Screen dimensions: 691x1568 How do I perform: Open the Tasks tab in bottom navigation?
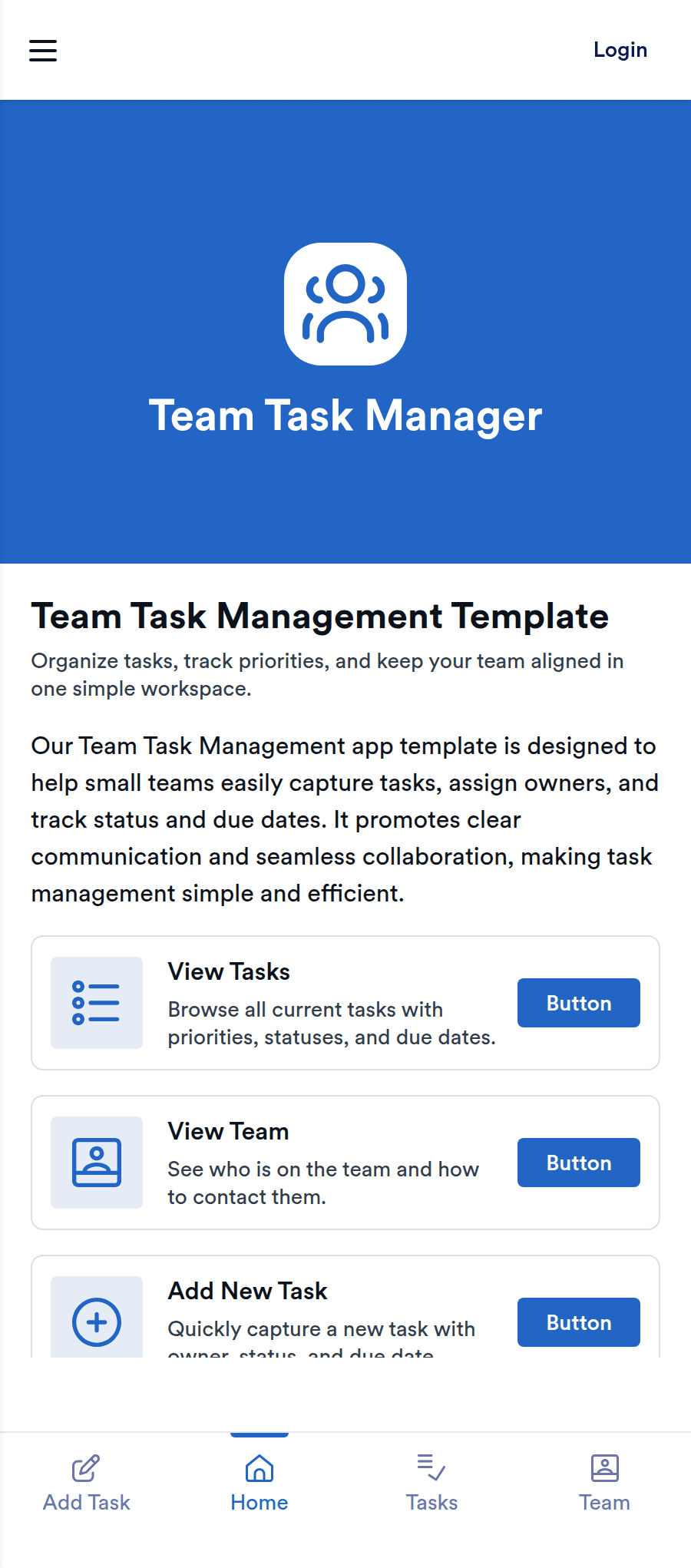431,1484
